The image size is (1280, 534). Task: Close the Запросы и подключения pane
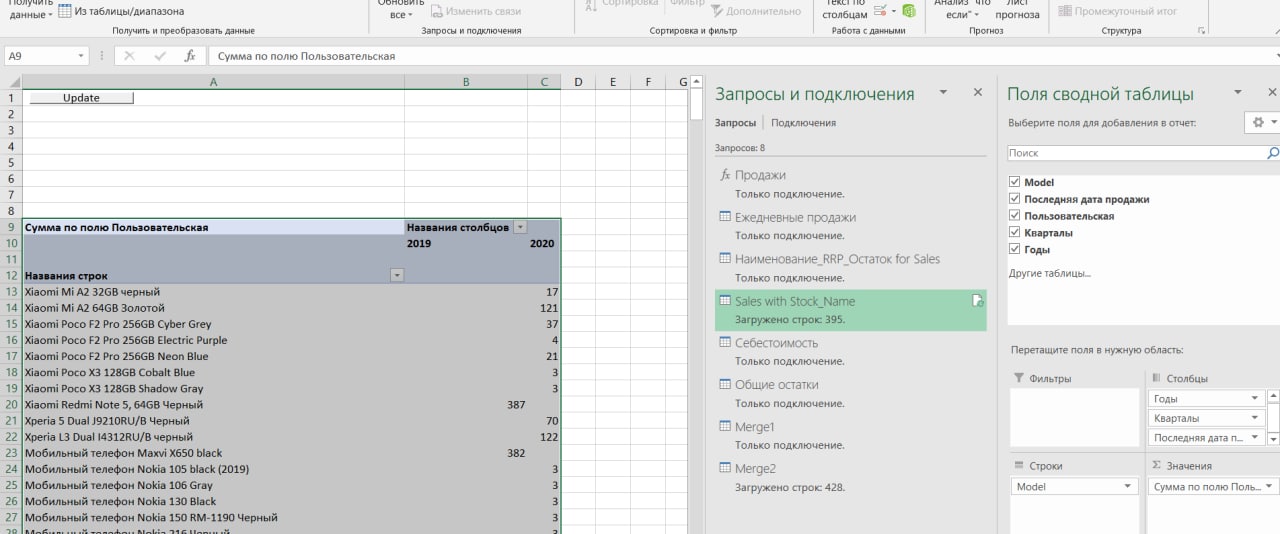978,92
